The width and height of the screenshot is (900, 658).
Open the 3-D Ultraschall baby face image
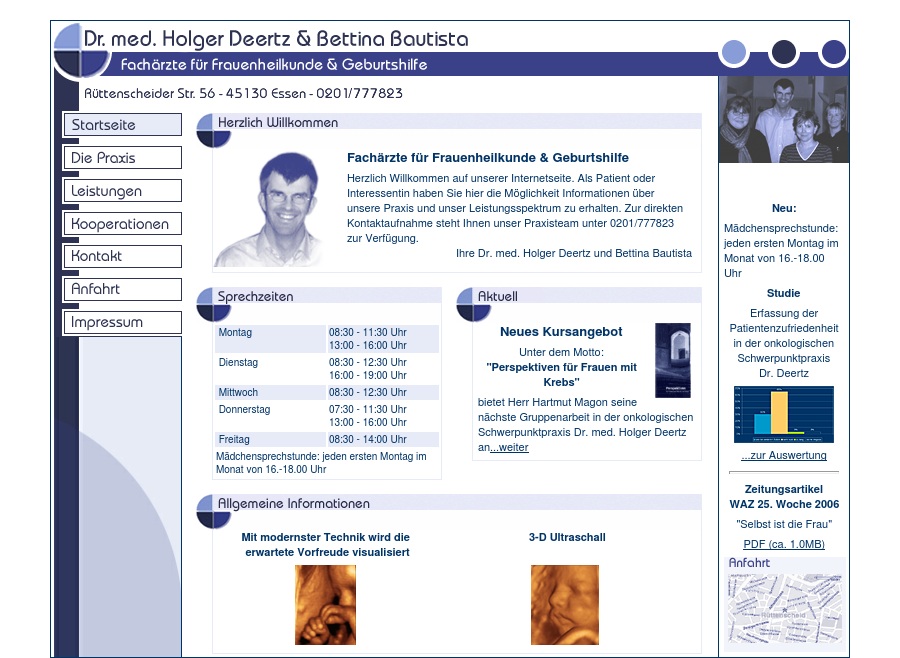tap(565, 604)
